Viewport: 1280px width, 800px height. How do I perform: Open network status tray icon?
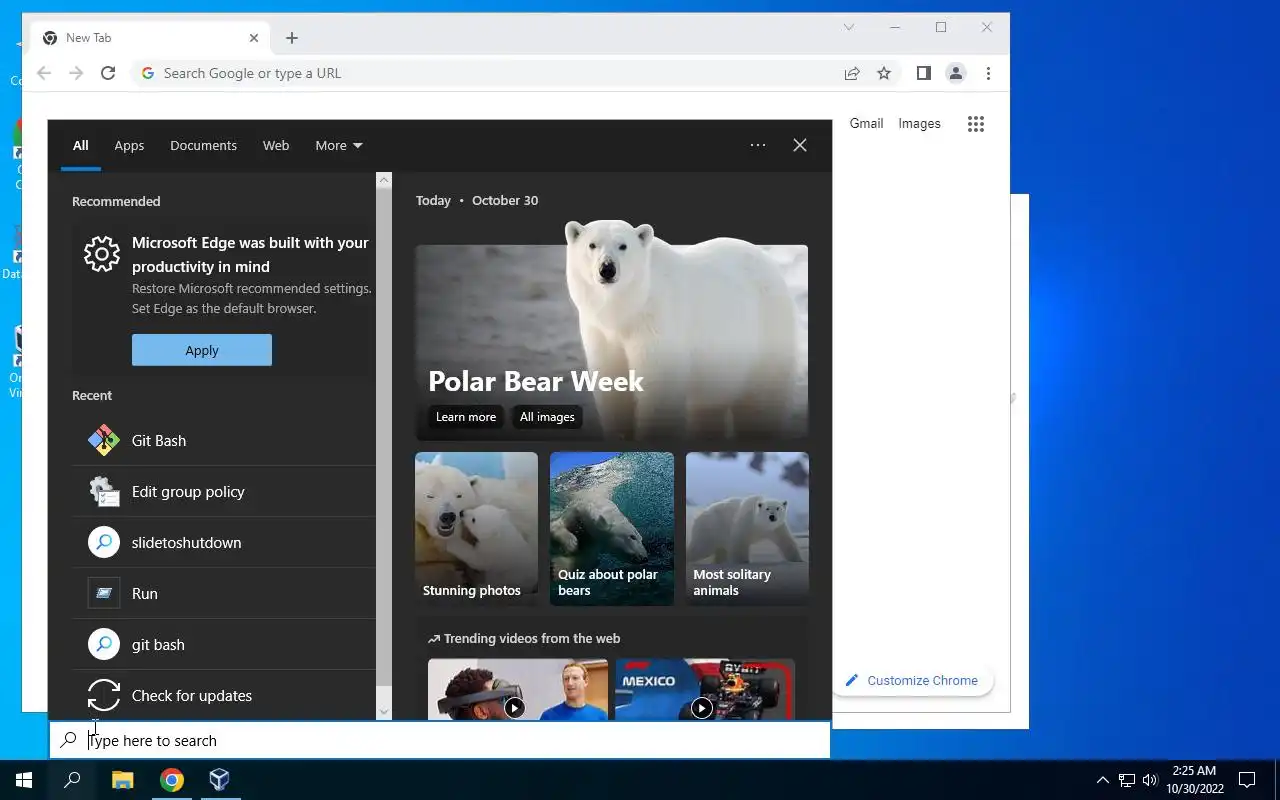click(1127, 780)
